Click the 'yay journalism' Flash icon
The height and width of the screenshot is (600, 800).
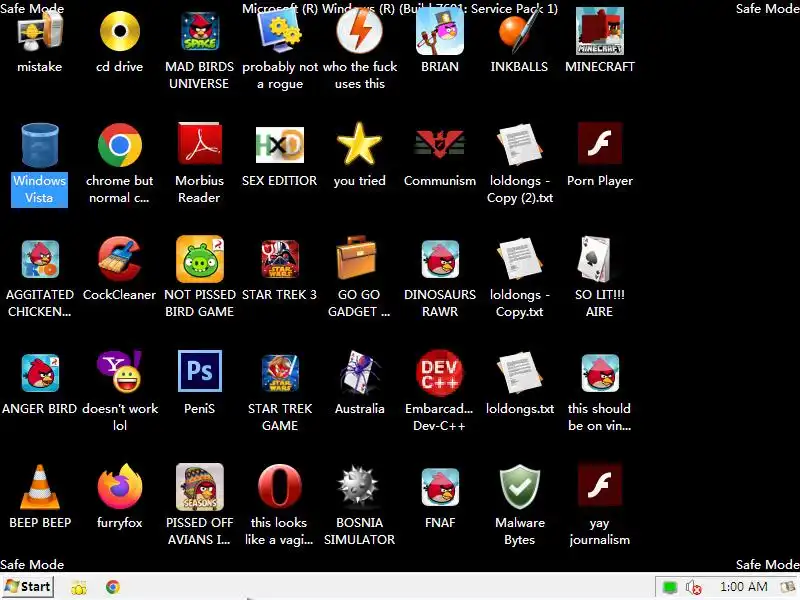click(x=599, y=485)
